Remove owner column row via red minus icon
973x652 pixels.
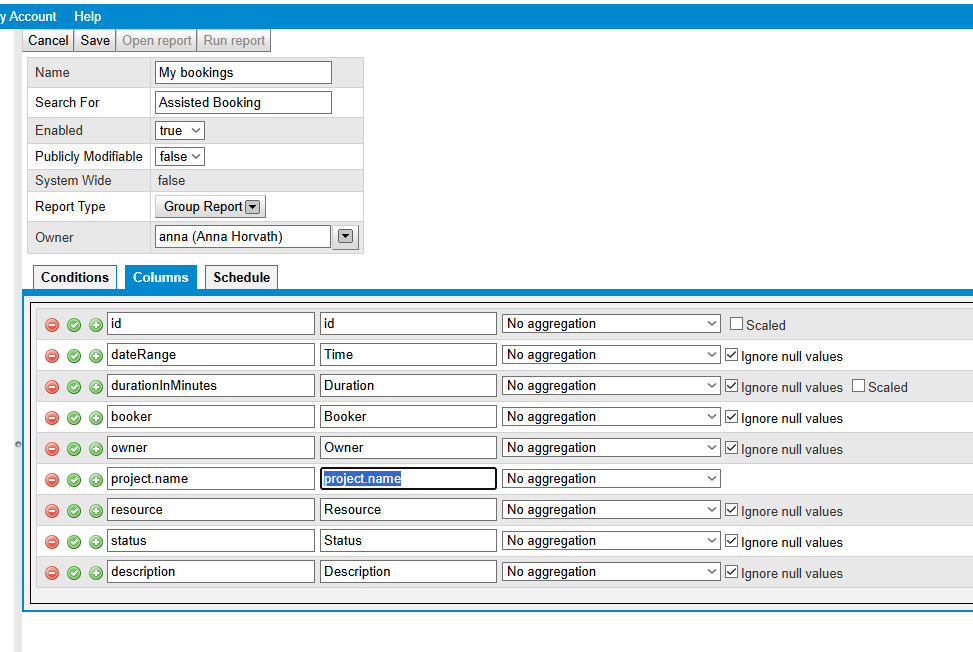click(52, 449)
